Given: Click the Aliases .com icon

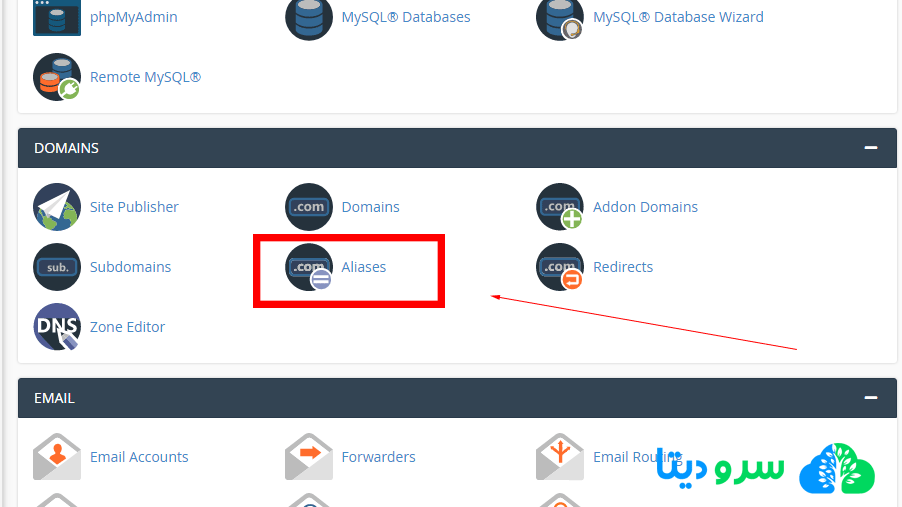Looking at the screenshot, I should point(309,267).
